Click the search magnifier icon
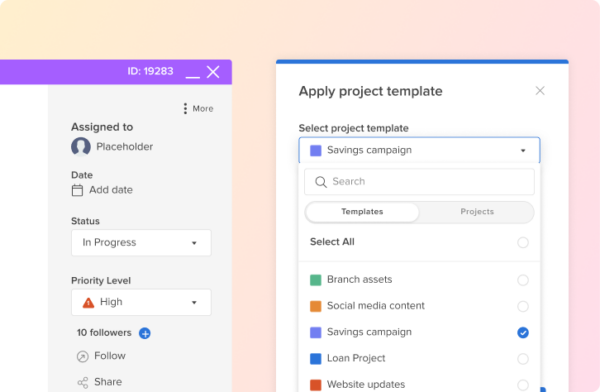The width and height of the screenshot is (600, 392). (321, 182)
